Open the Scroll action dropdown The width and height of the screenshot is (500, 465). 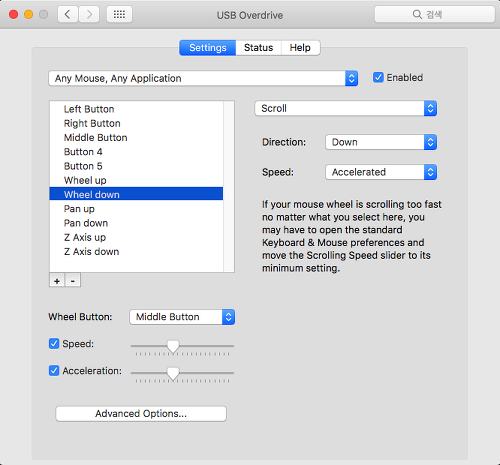[346, 108]
